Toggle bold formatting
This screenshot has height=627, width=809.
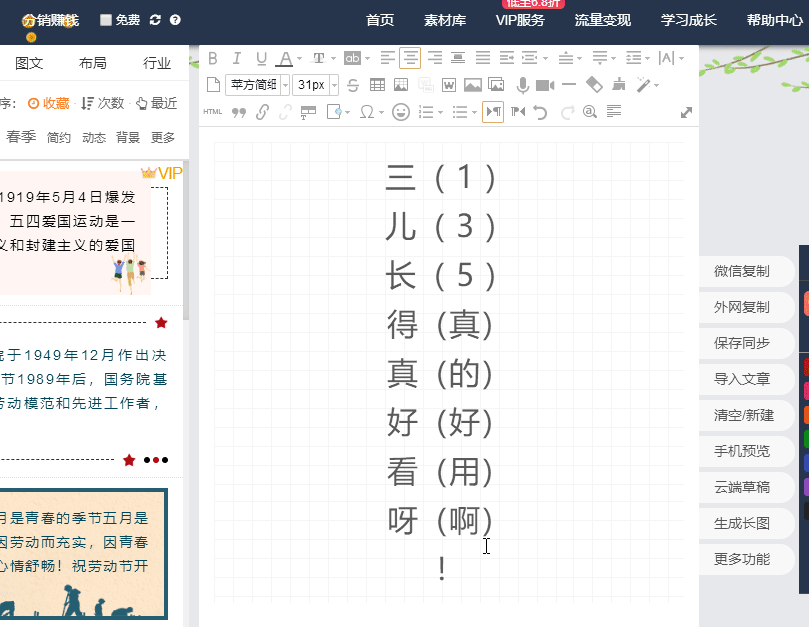[213, 58]
